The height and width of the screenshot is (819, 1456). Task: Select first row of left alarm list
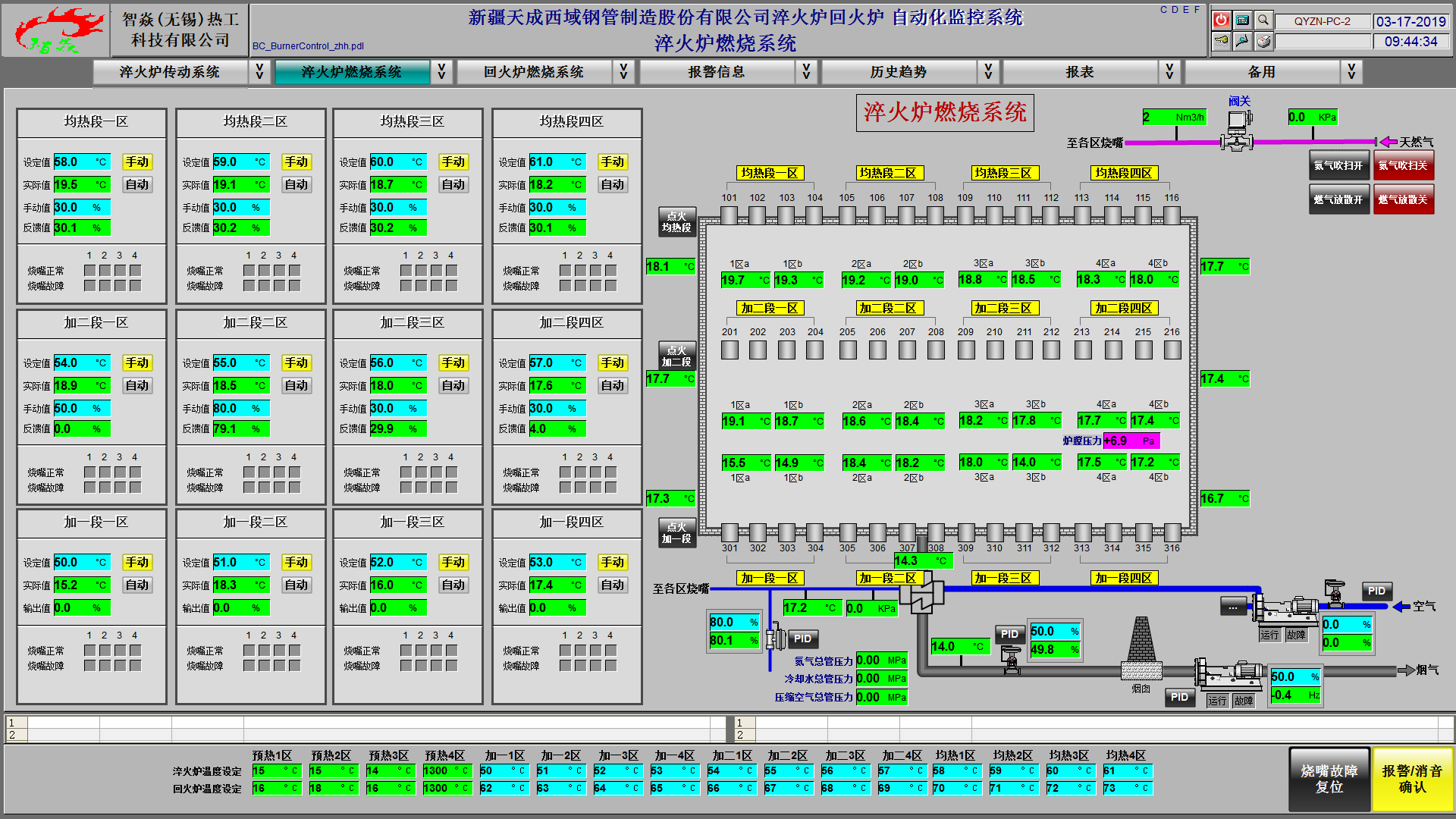[367, 723]
